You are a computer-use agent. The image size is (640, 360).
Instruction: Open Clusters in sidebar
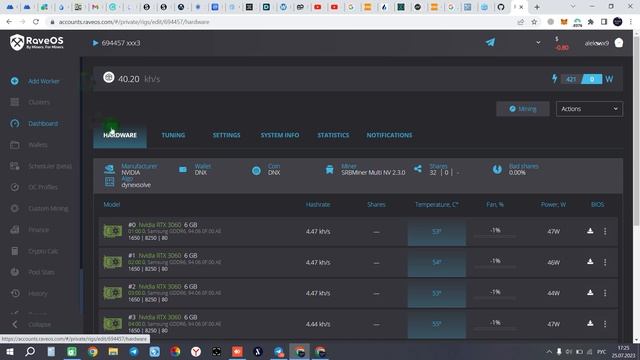(x=31, y=102)
